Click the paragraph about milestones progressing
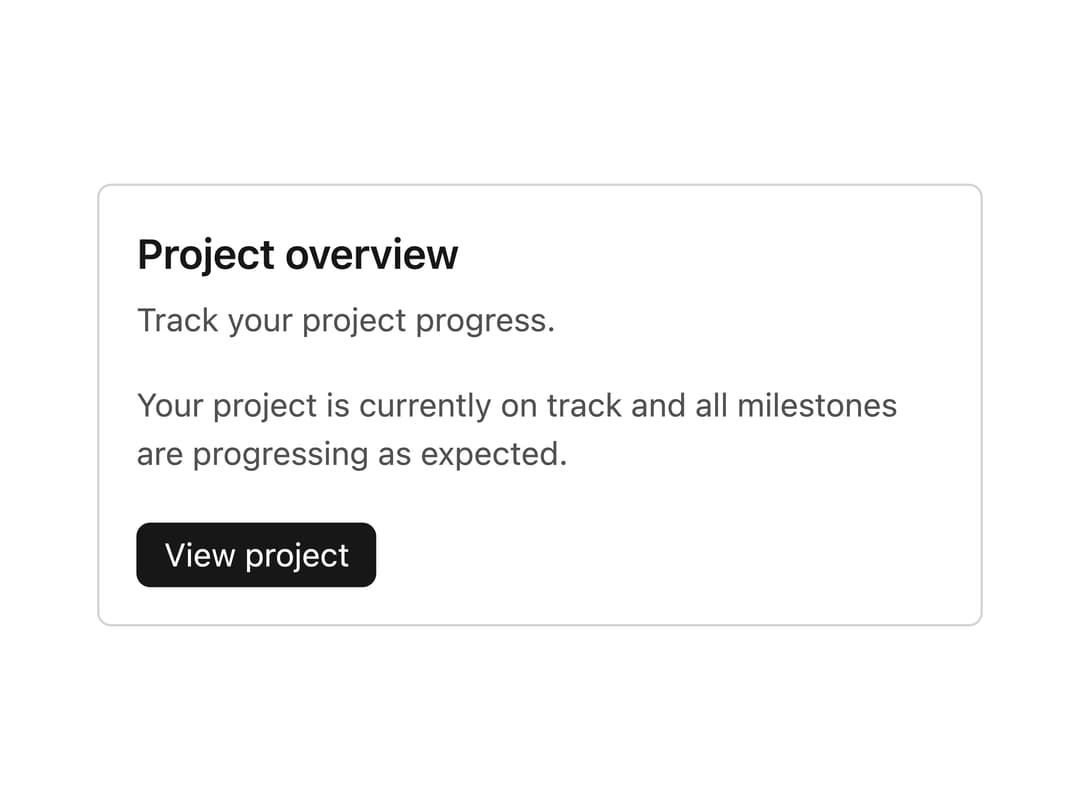1080x810 pixels. pyautogui.click(x=517, y=430)
